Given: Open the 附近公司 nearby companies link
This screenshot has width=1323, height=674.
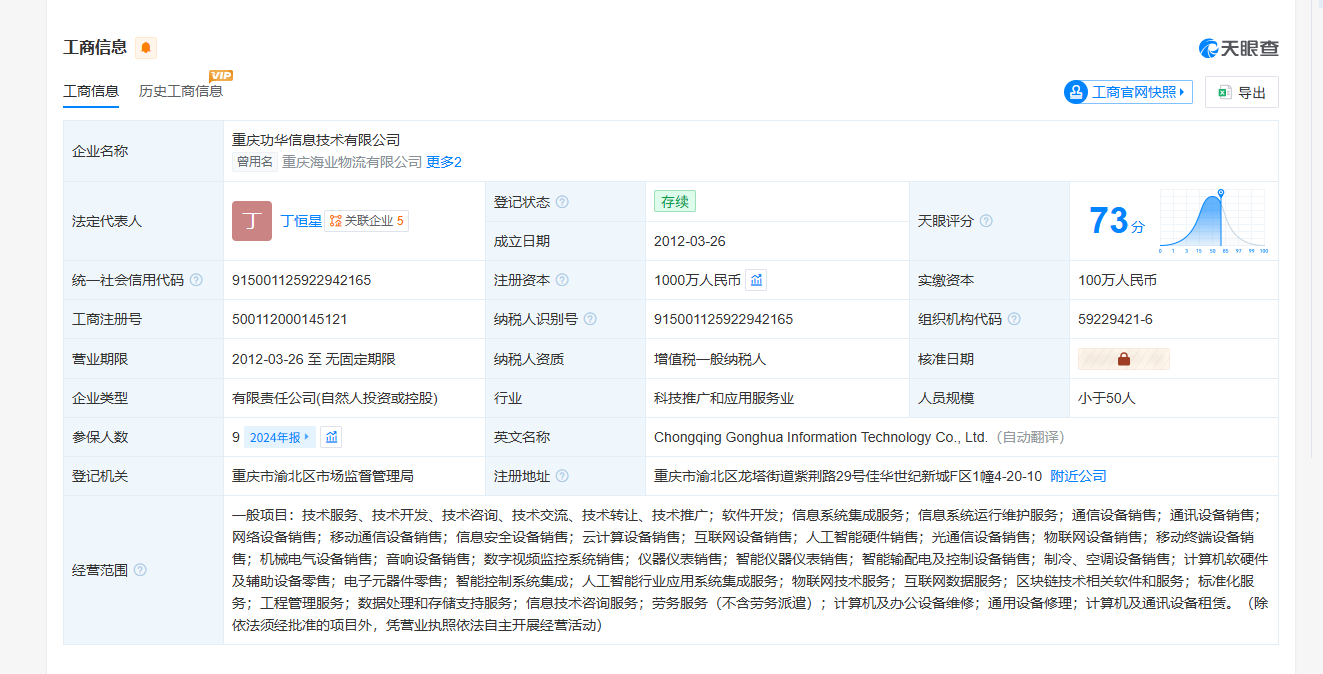Looking at the screenshot, I should 1078,476.
